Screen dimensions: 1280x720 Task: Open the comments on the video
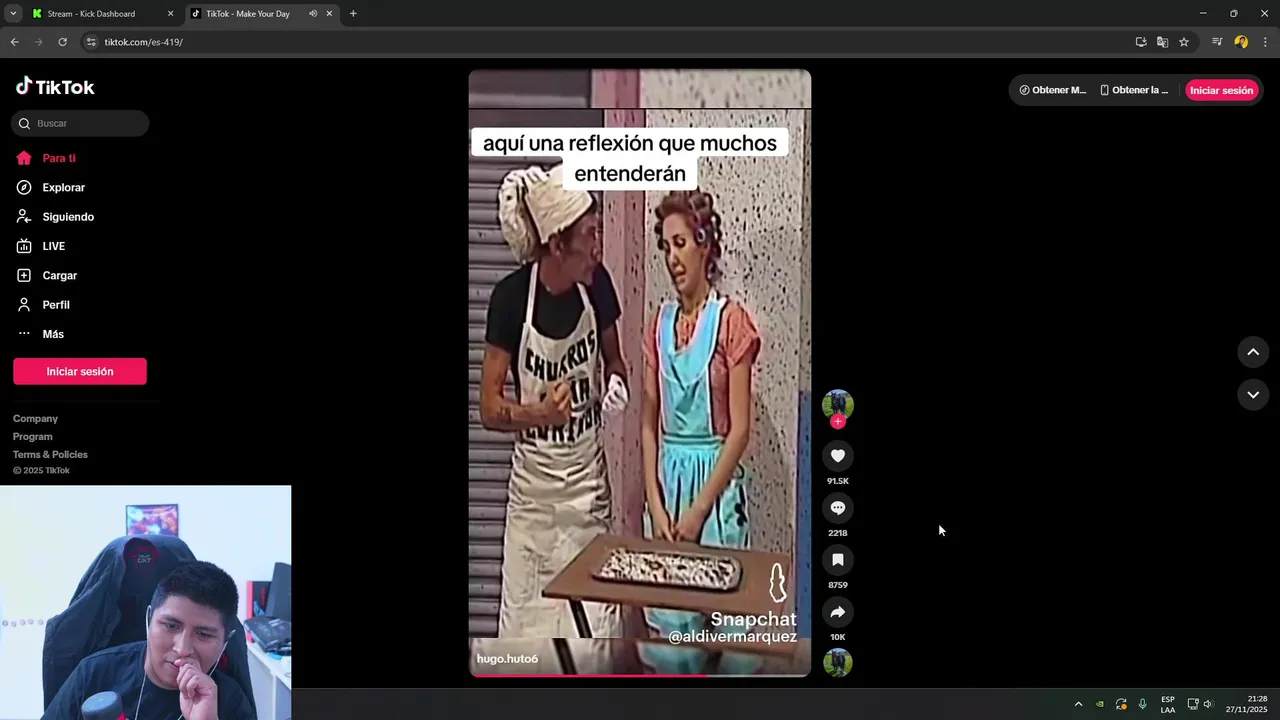(838, 508)
